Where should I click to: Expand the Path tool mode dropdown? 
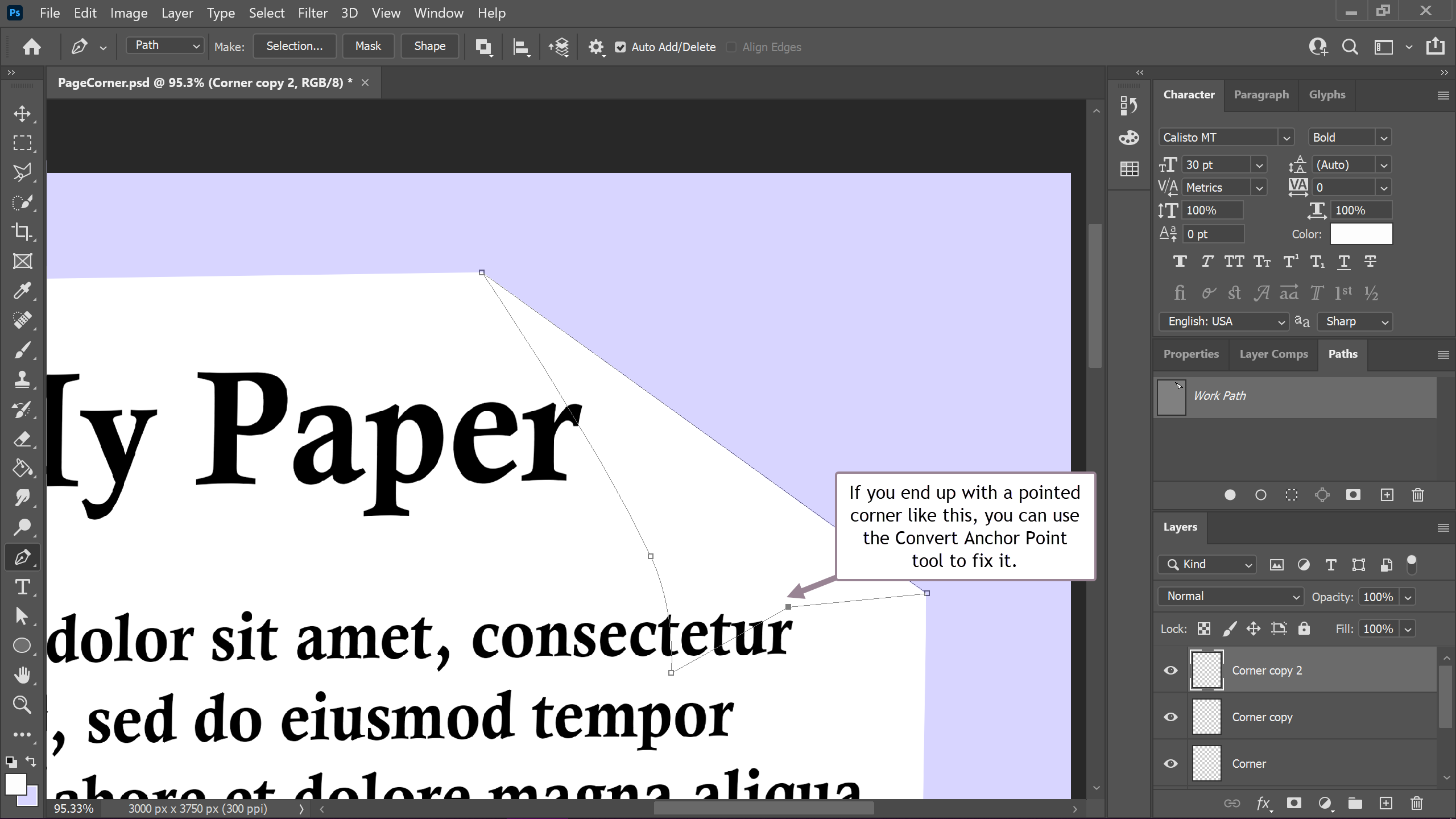tap(164, 45)
